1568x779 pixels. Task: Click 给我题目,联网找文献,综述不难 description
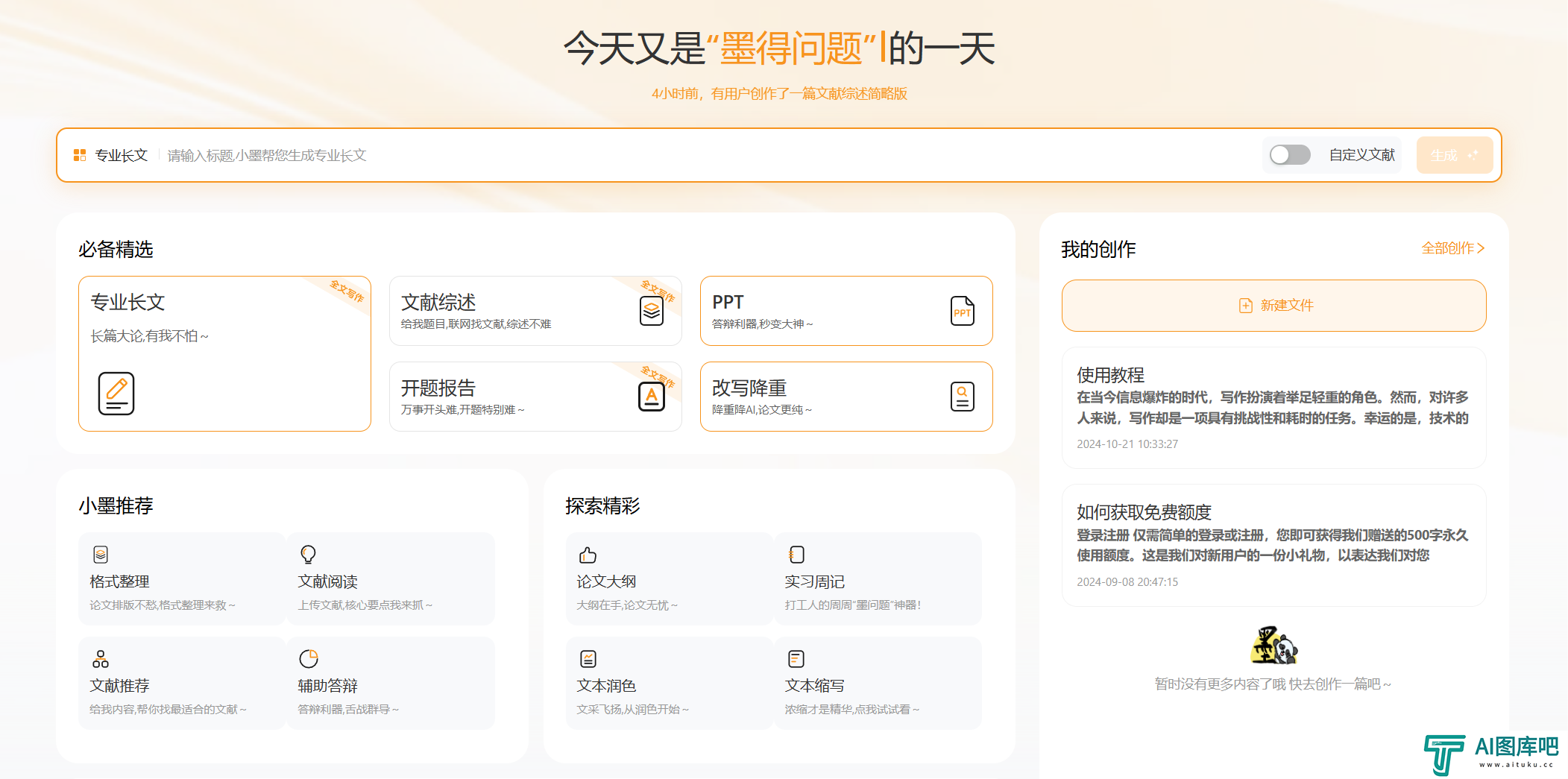click(x=476, y=324)
